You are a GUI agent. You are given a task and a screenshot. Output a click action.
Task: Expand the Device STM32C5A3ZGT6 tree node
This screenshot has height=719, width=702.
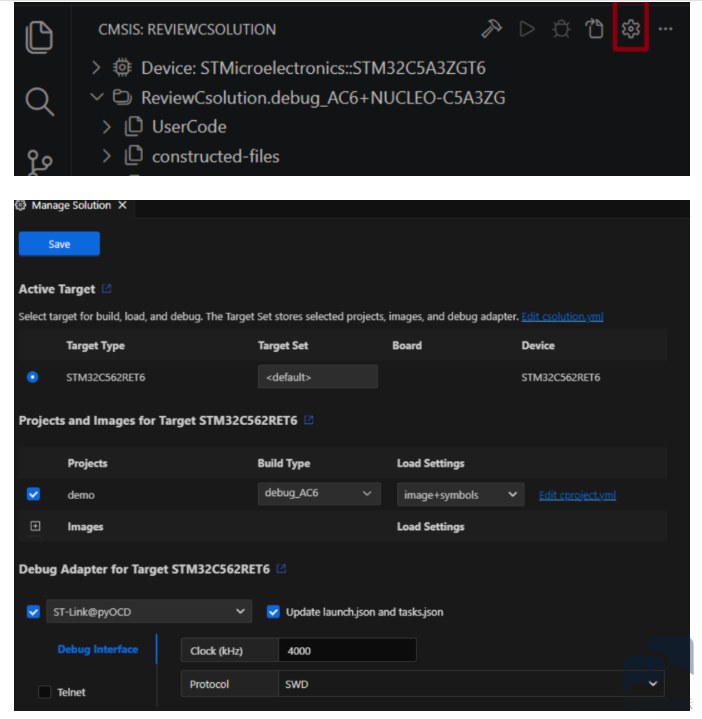(96, 68)
